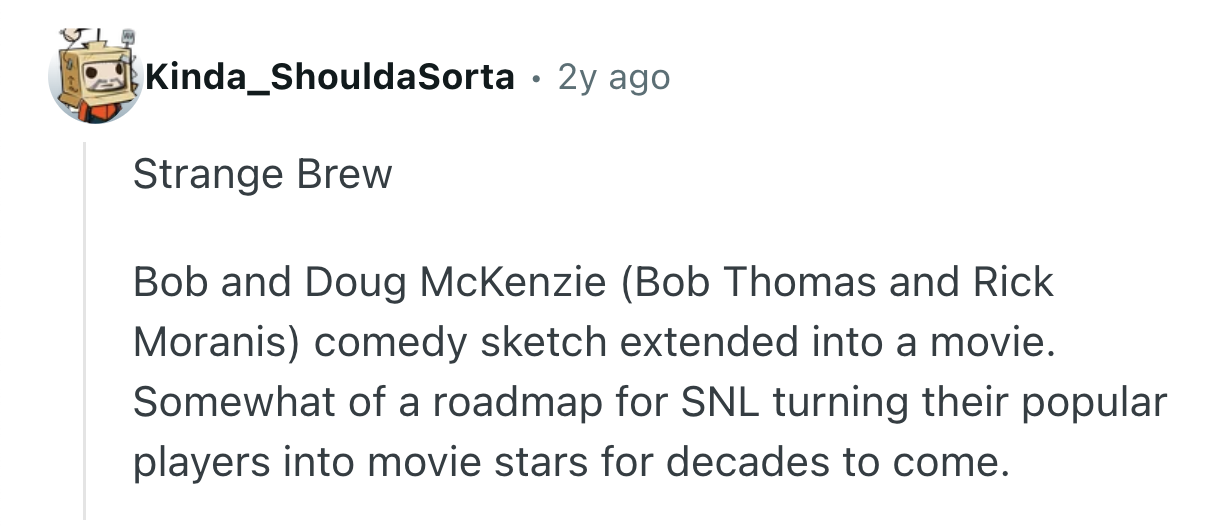Click the "2y ago" comment timestamp
The image size is (1230, 526).
click(x=614, y=77)
